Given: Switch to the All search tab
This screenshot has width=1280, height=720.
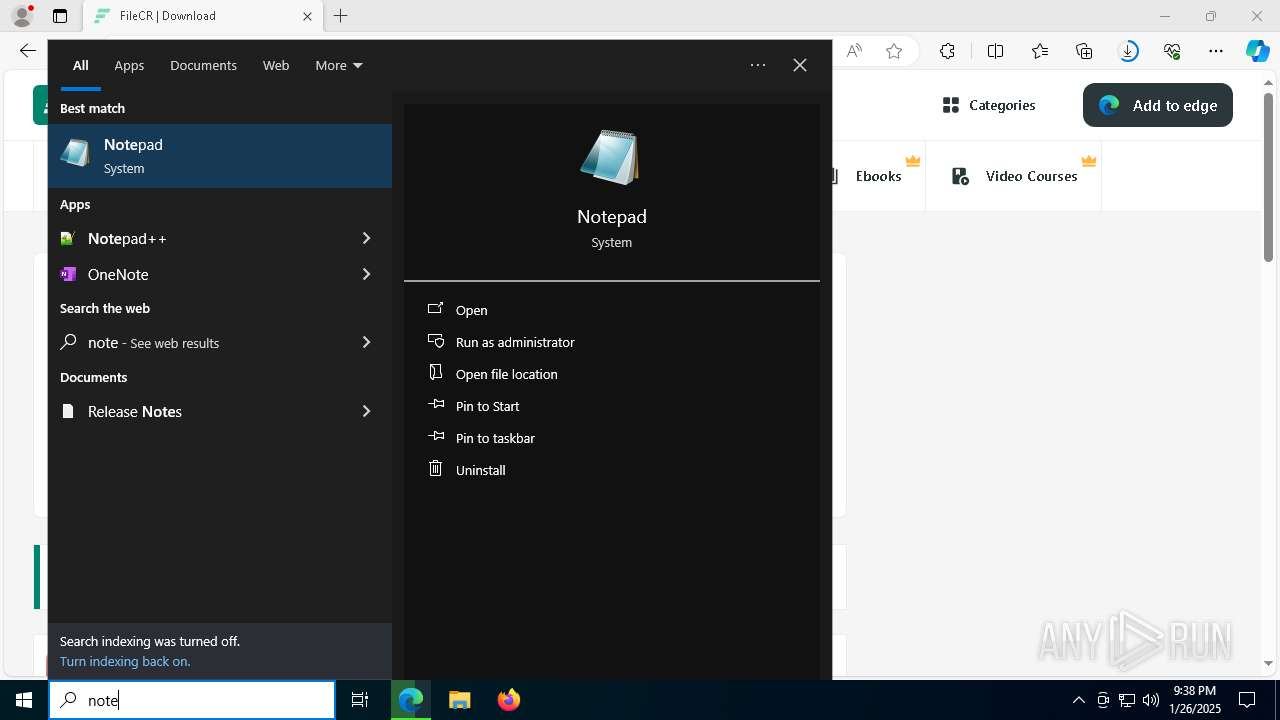Looking at the screenshot, I should coord(81,65).
